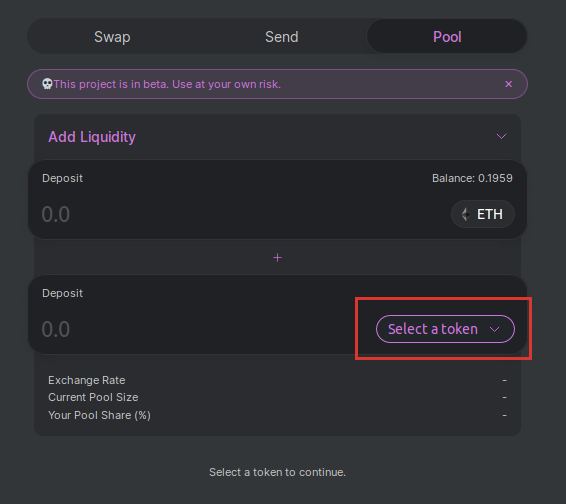Click the beta risk warning text
The width and height of the screenshot is (566, 504).
coord(167,84)
